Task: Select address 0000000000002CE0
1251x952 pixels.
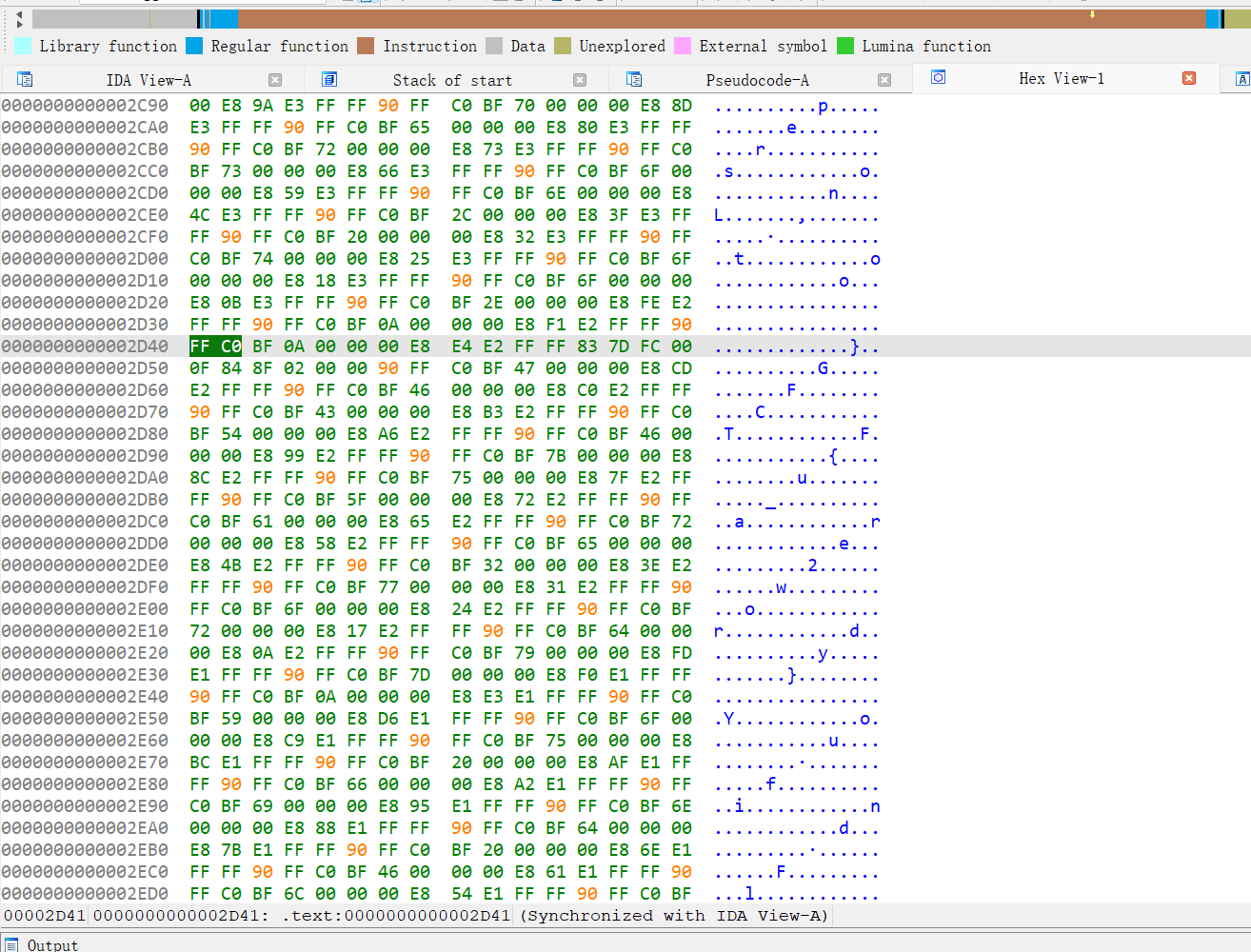Action: click(x=85, y=215)
